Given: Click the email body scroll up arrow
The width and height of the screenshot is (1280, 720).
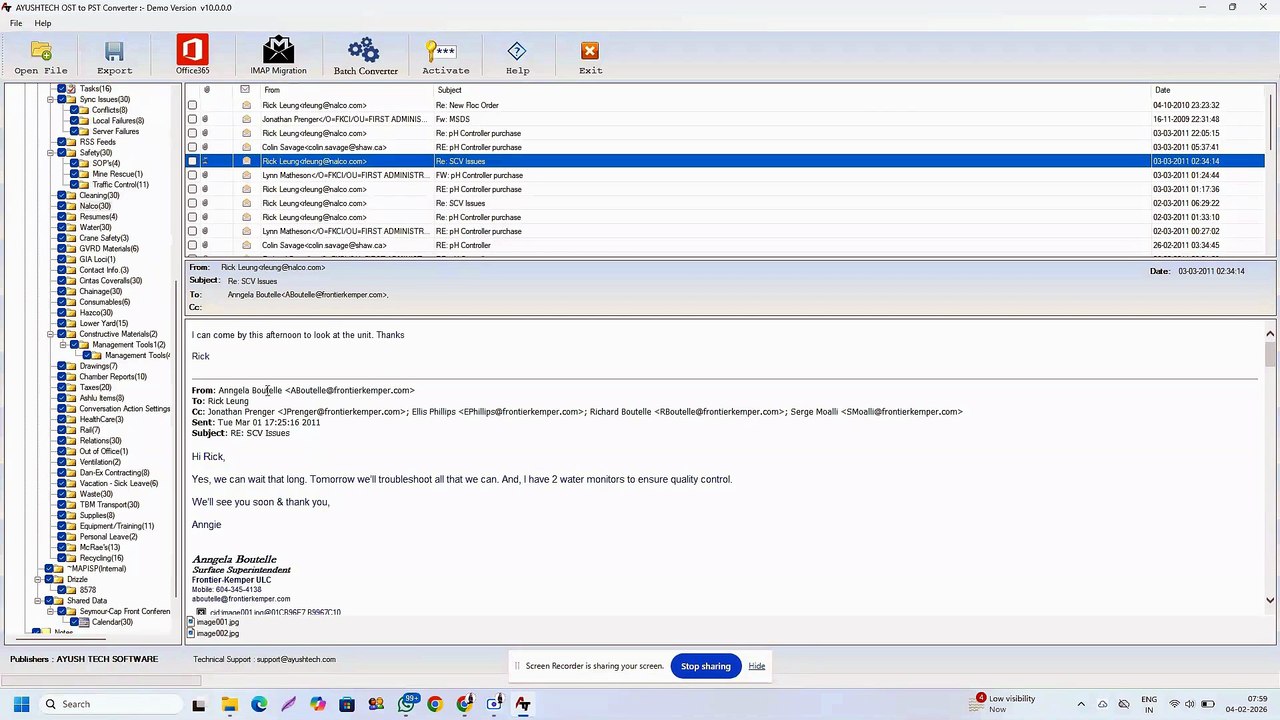Looking at the screenshot, I should click(x=1270, y=334).
